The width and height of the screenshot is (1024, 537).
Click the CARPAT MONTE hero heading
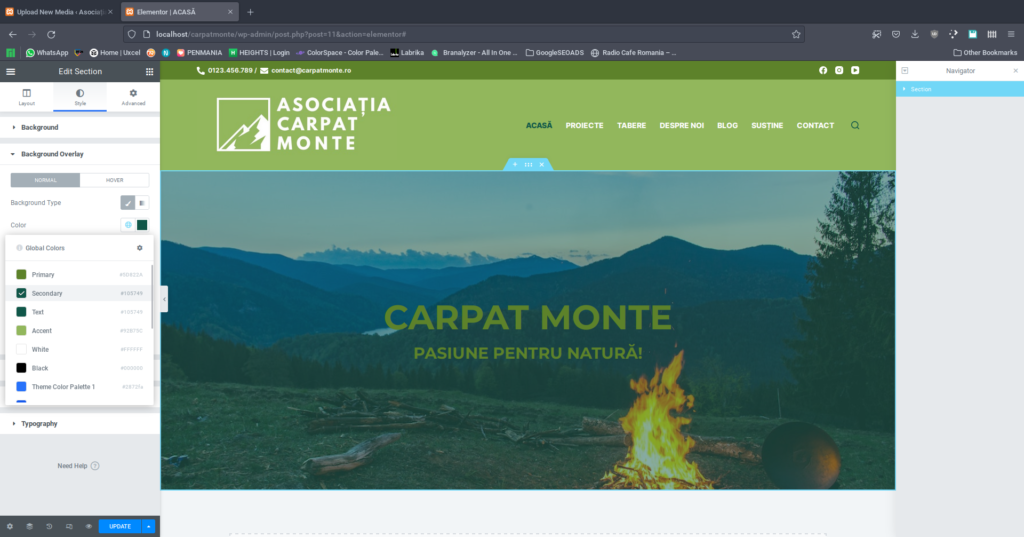click(528, 317)
